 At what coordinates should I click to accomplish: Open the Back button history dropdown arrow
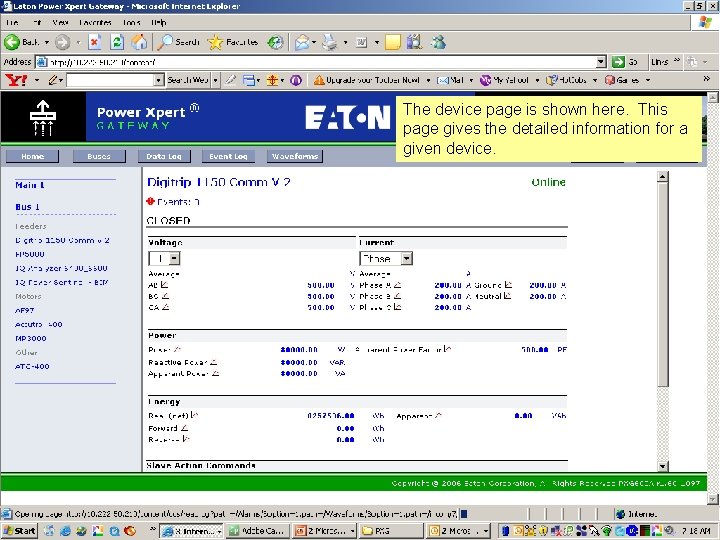[x=46, y=42]
